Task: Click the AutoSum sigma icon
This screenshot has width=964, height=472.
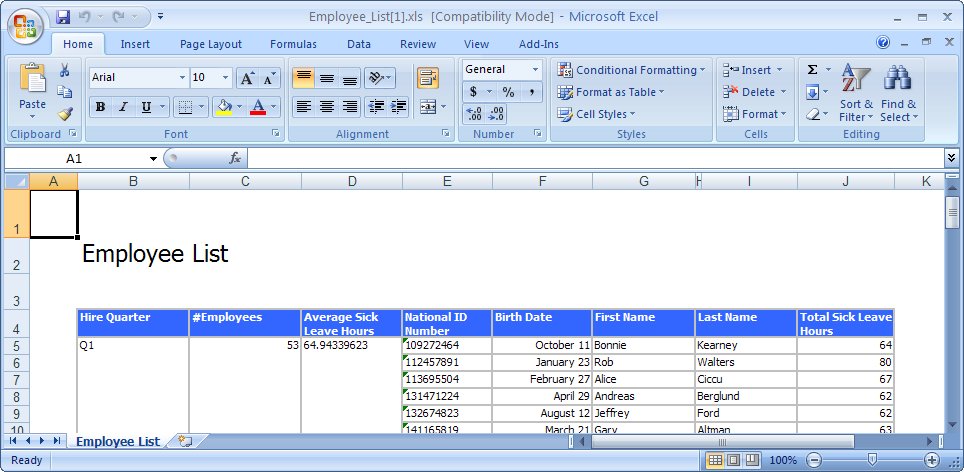Action: 813,70
